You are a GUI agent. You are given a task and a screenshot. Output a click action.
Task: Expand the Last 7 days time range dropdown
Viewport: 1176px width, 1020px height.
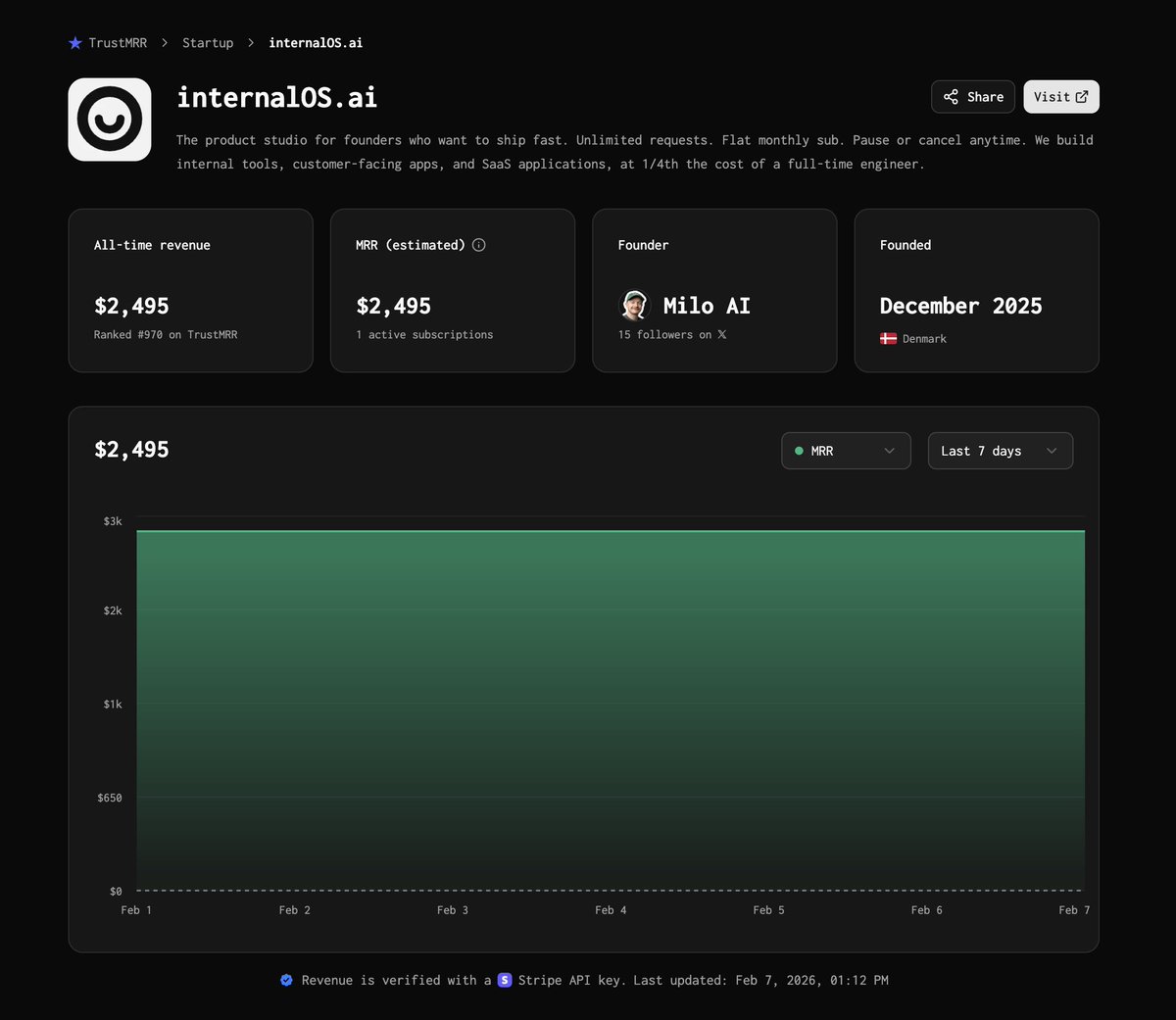point(1000,451)
